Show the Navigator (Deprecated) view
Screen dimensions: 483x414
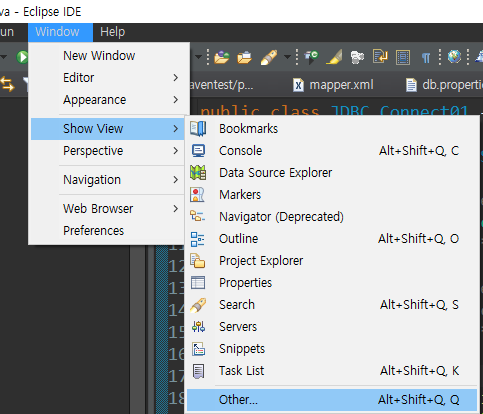(x=332, y=217)
